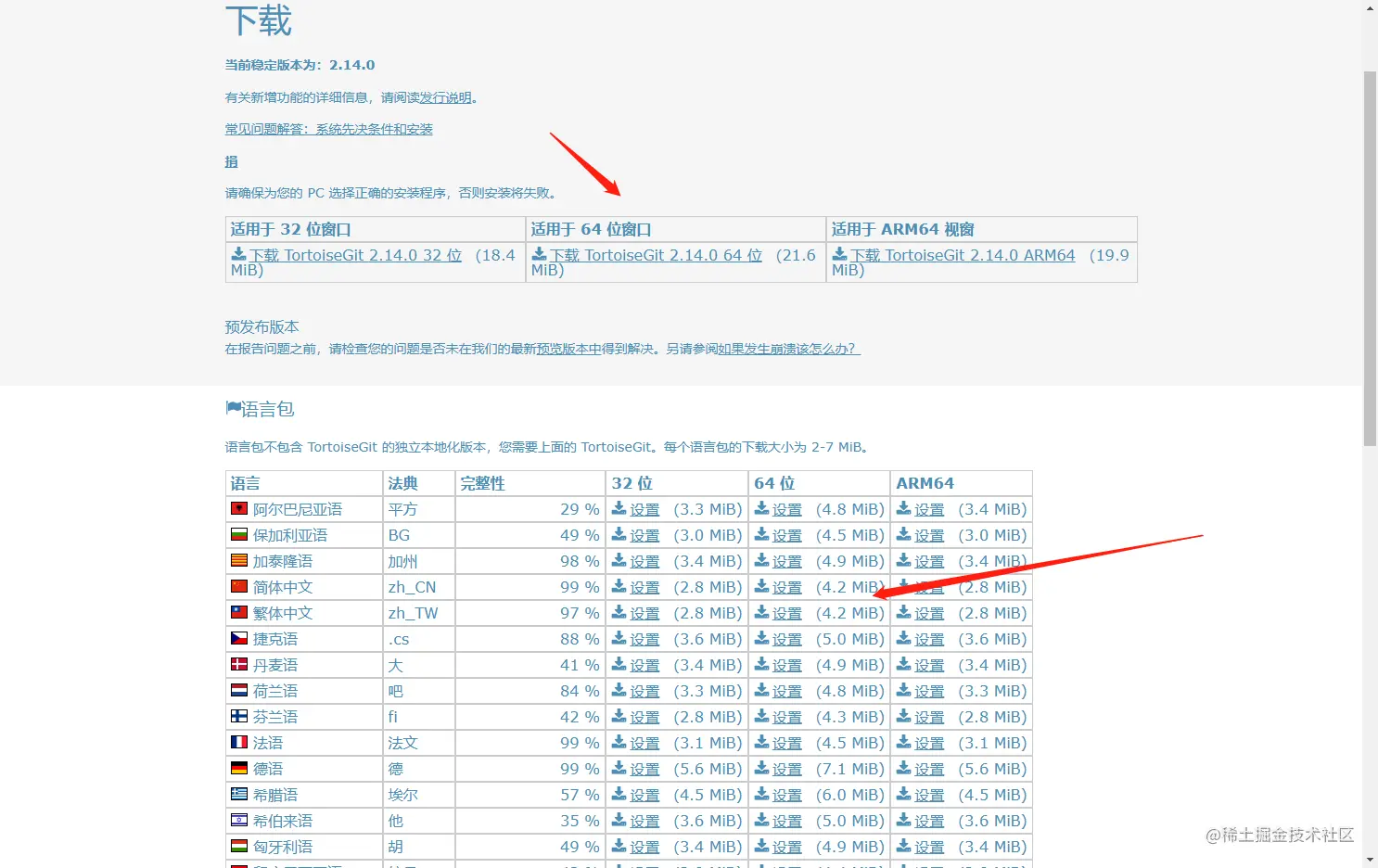The width and height of the screenshot is (1378, 868).
Task: Open the 发行说明 release notes link
Action: (445, 97)
